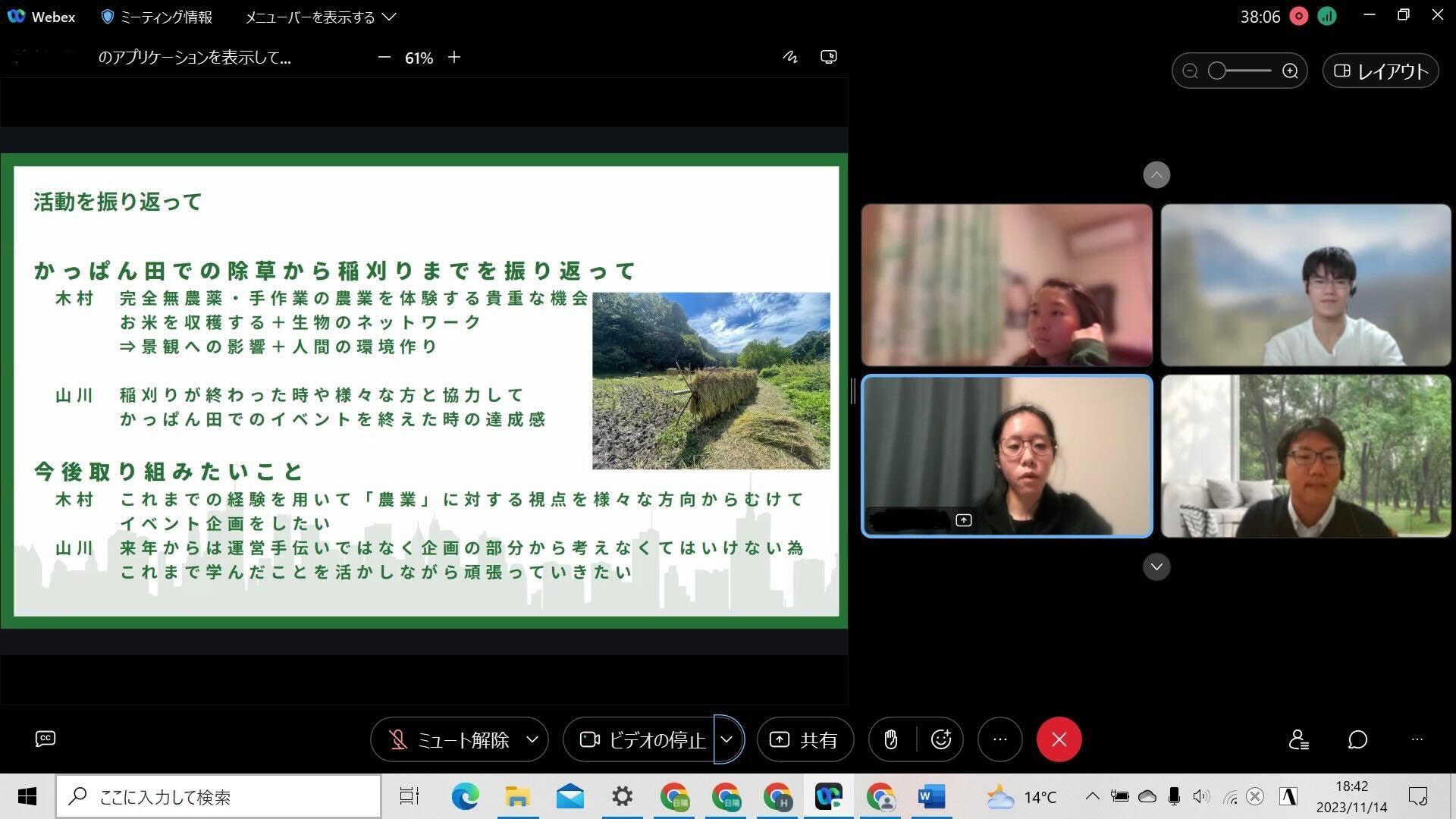The image size is (1456, 819).
Task: Expand audio options arrow beside ミュート解除
Action: (532, 739)
